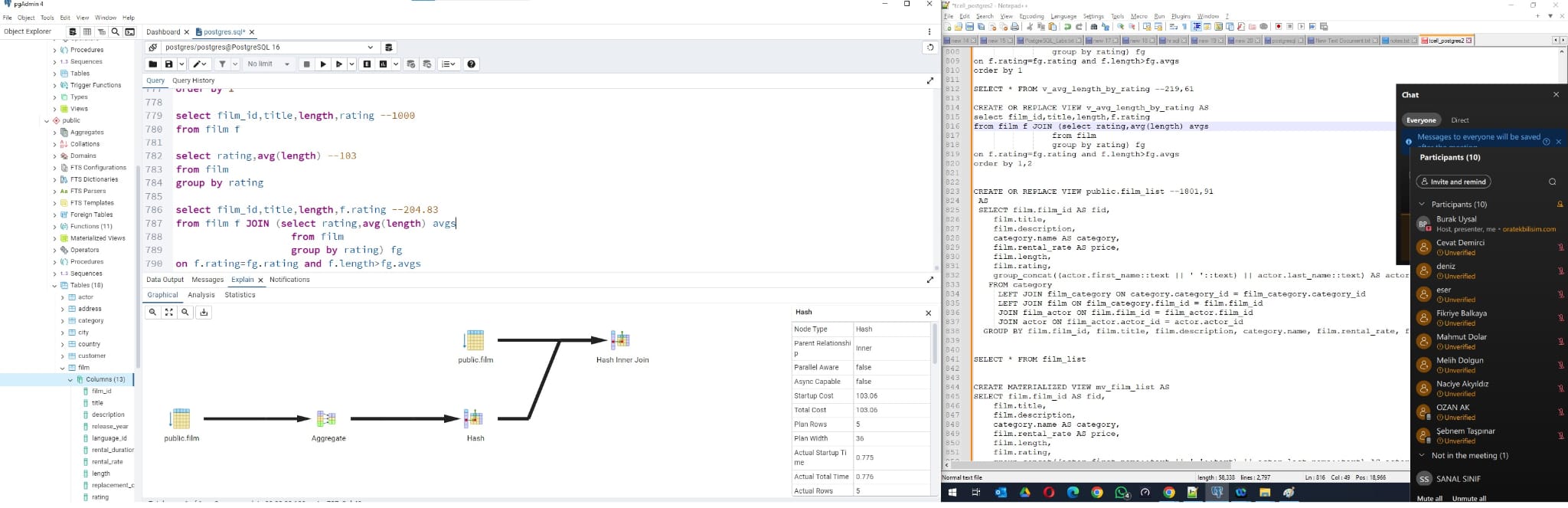The image size is (1568, 508).
Task: Select the Everyone chat toggle
Action: 1421,120
